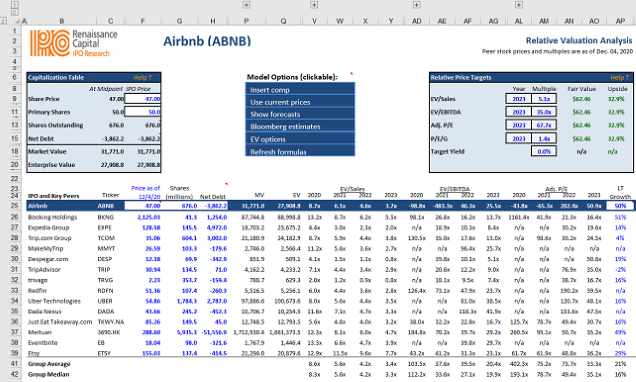Click the Insert comp model option
This screenshot has height=382, width=636.
coord(300,89)
